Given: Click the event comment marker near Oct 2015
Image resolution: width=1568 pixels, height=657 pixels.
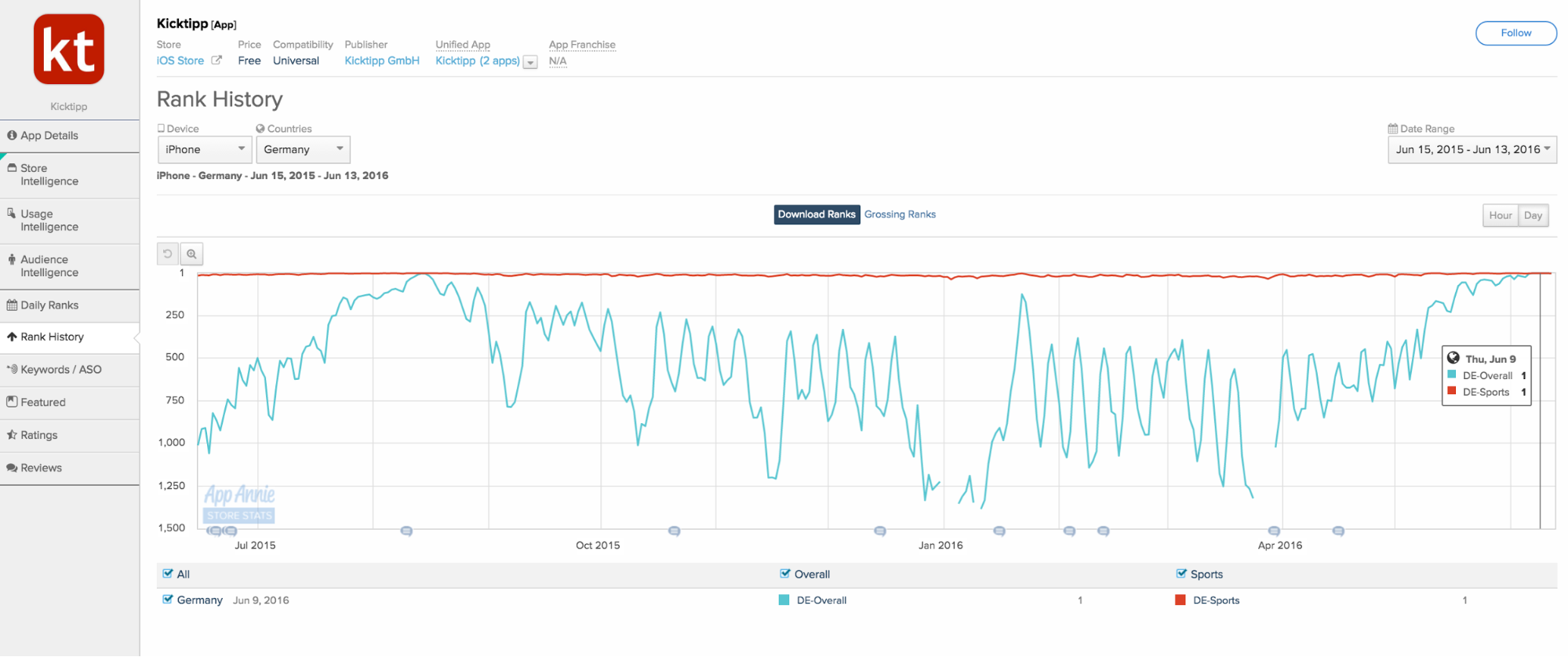Looking at the screenshot, I should [x=674, y=531].
